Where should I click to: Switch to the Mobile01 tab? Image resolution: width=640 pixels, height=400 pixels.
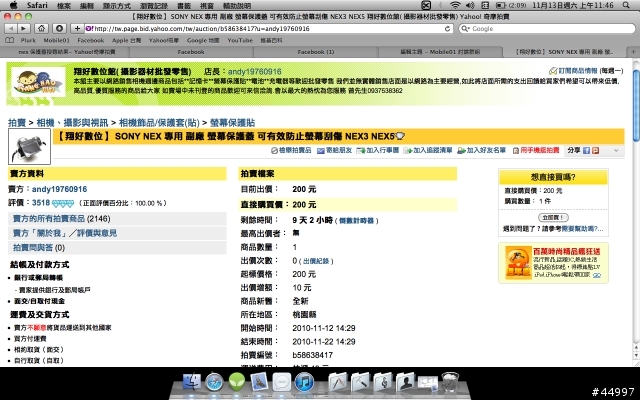(x=440, y=52)
